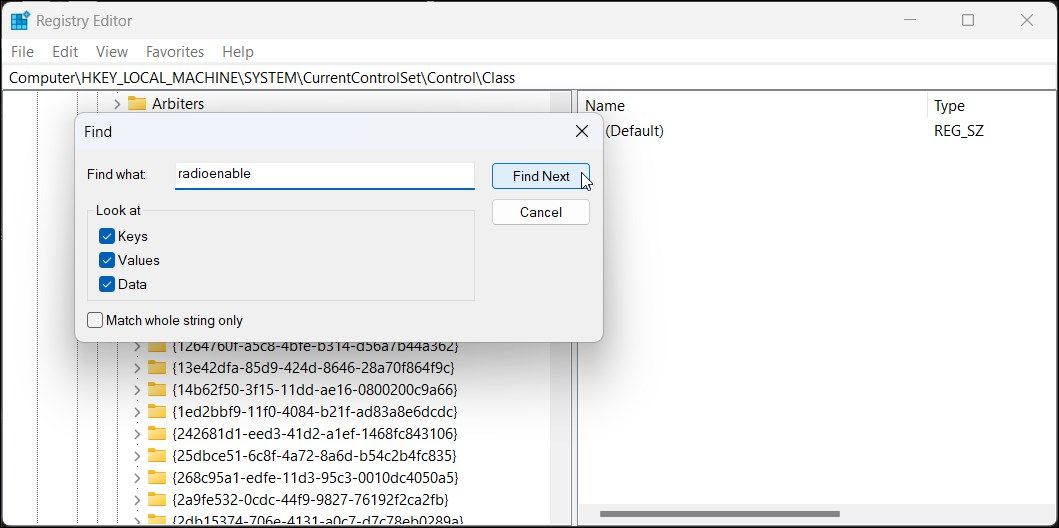This screenshot has width=1059, height=528.
Task: Uncheck the Keys checkbox
Action: click(107, 236)
